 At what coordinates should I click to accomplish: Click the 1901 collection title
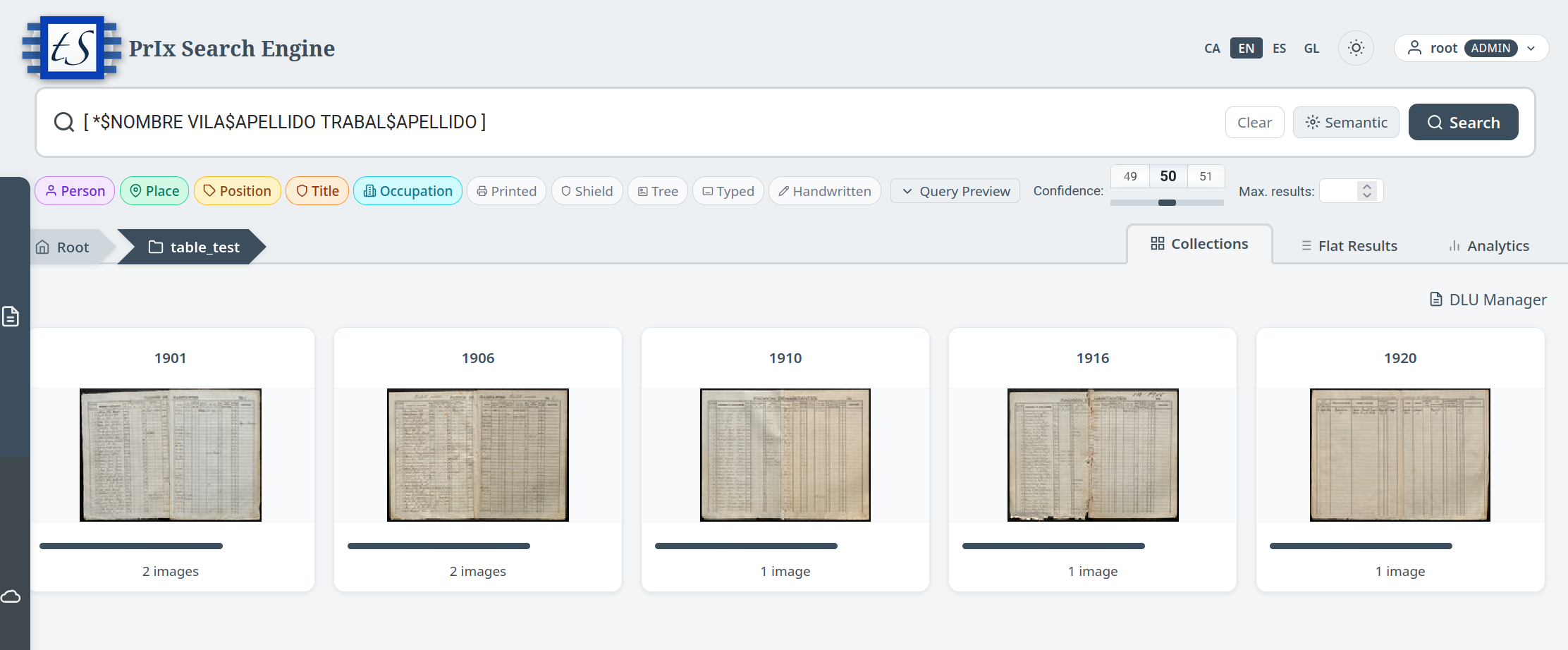[171, 358]
